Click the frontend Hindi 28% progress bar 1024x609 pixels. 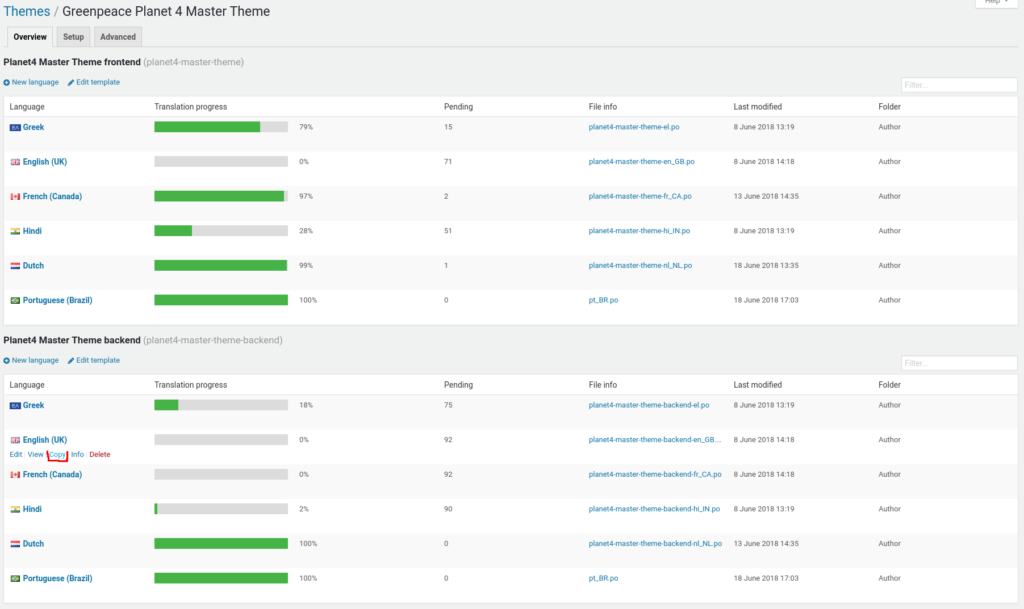click(221, 231)
